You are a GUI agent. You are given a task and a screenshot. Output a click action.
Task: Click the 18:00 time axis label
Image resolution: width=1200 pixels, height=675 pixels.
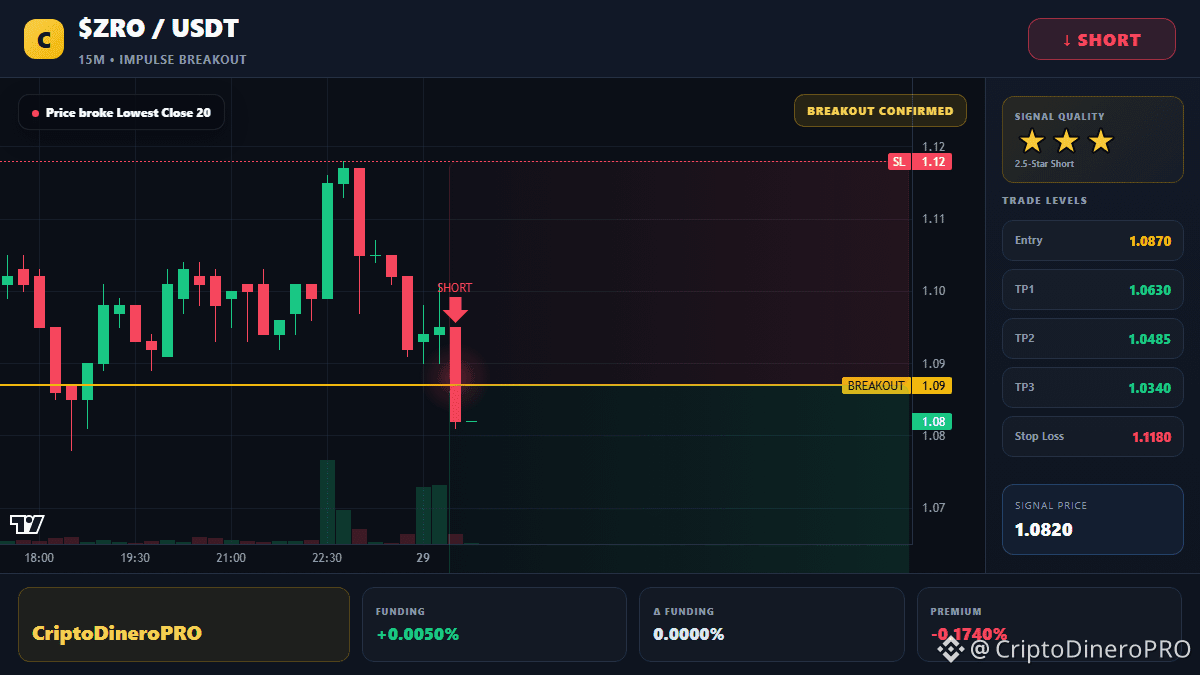pos(39,558)
